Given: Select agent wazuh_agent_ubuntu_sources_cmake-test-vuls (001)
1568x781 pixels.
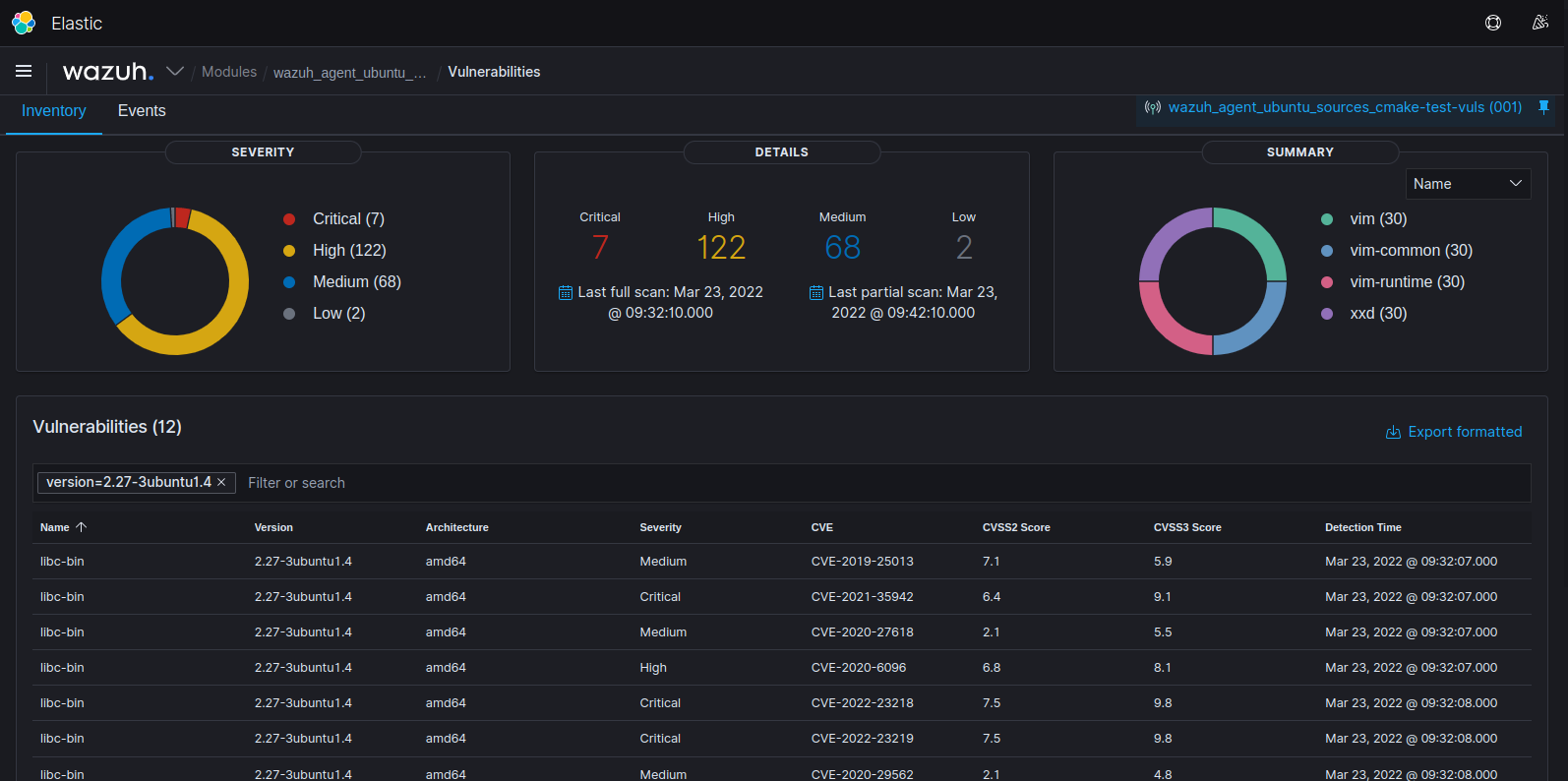Looking at the screenshot, I should click(x=1345, y=107).
